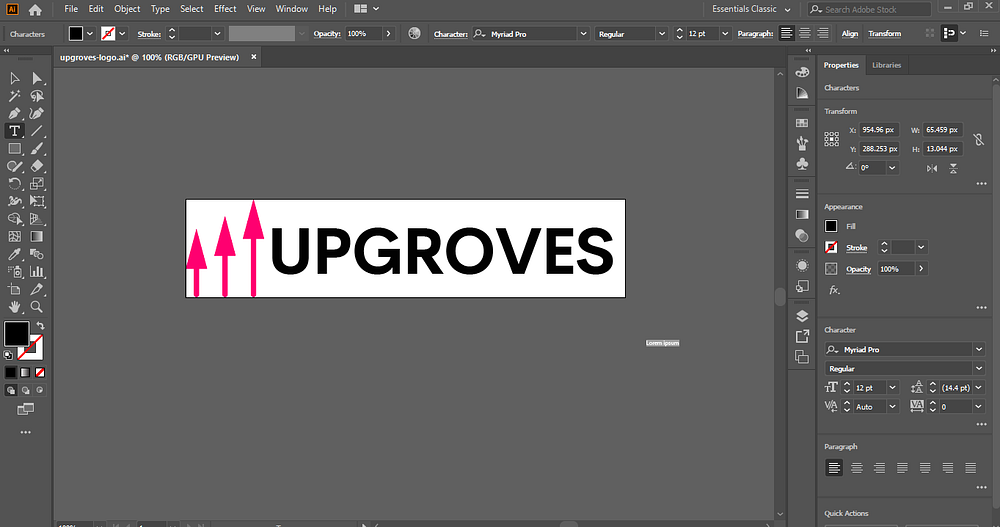Pick the Shaper tool
Screen dimensions: 1000x527
click(x=14, y=166)
